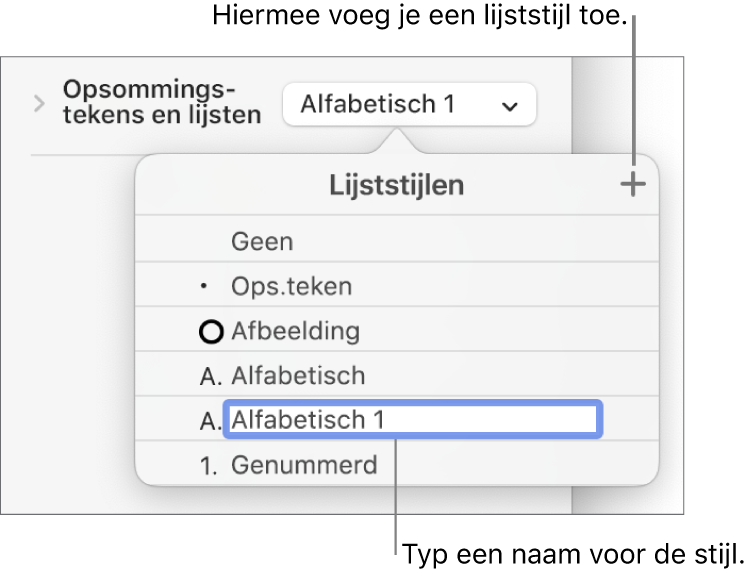Viewport: 747px width, 580px height.
Task: Pick the Alfabetisch list style
Action: 298,376
